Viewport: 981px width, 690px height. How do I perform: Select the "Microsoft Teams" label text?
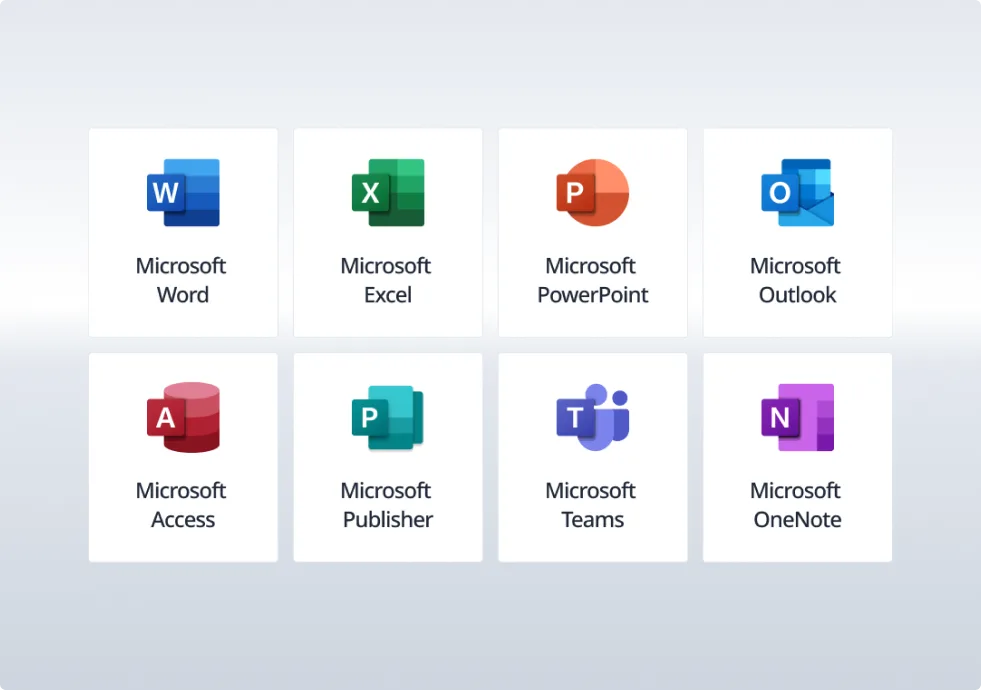(591, 505)
